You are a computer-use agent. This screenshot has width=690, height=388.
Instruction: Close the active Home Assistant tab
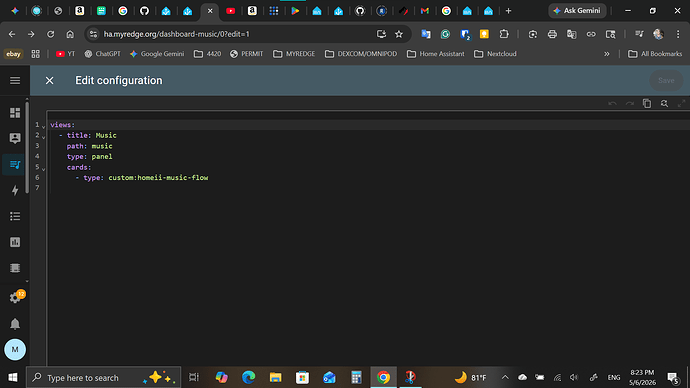210,11
